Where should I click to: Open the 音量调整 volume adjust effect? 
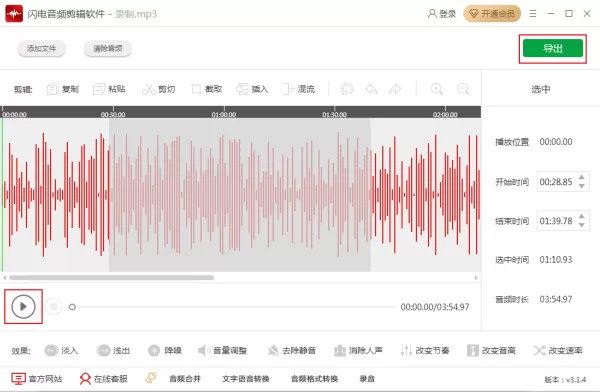coord(222,350)
